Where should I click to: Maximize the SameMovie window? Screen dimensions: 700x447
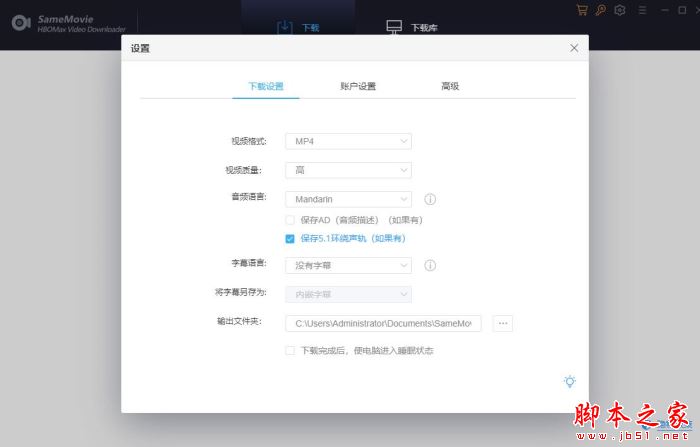[x=682, y=10]
